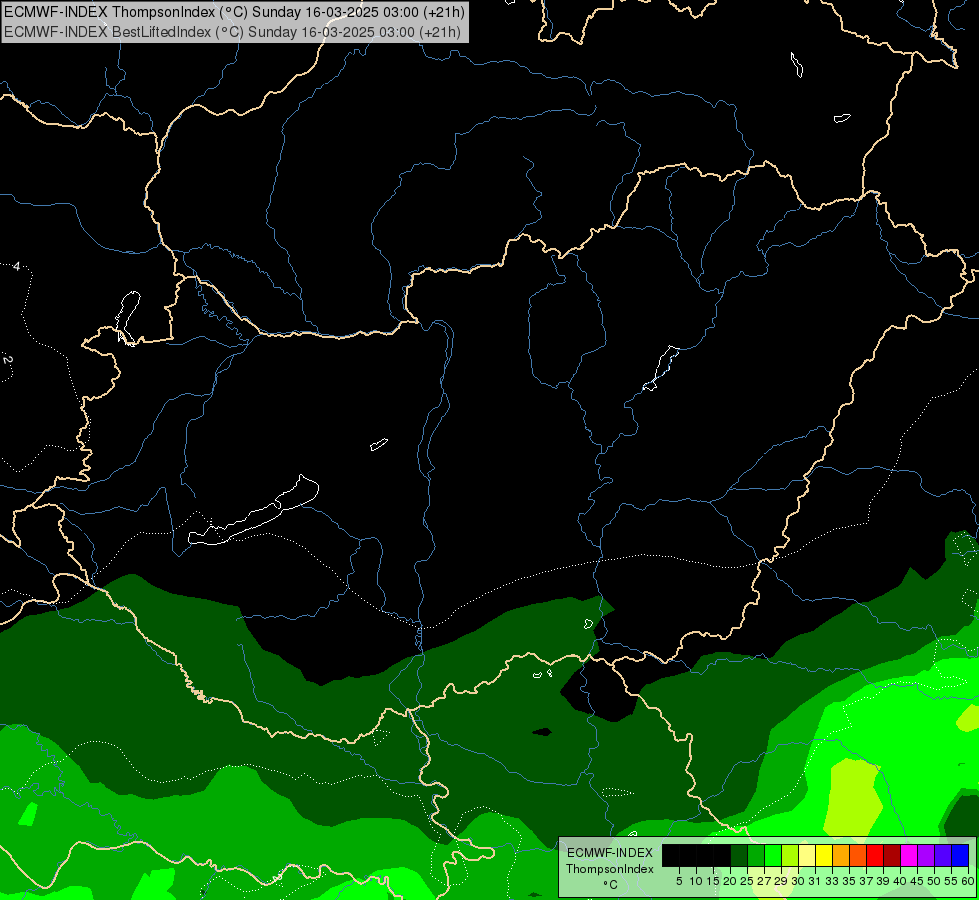Click the legend ThompsonIndex label text

tap(610, 869)
